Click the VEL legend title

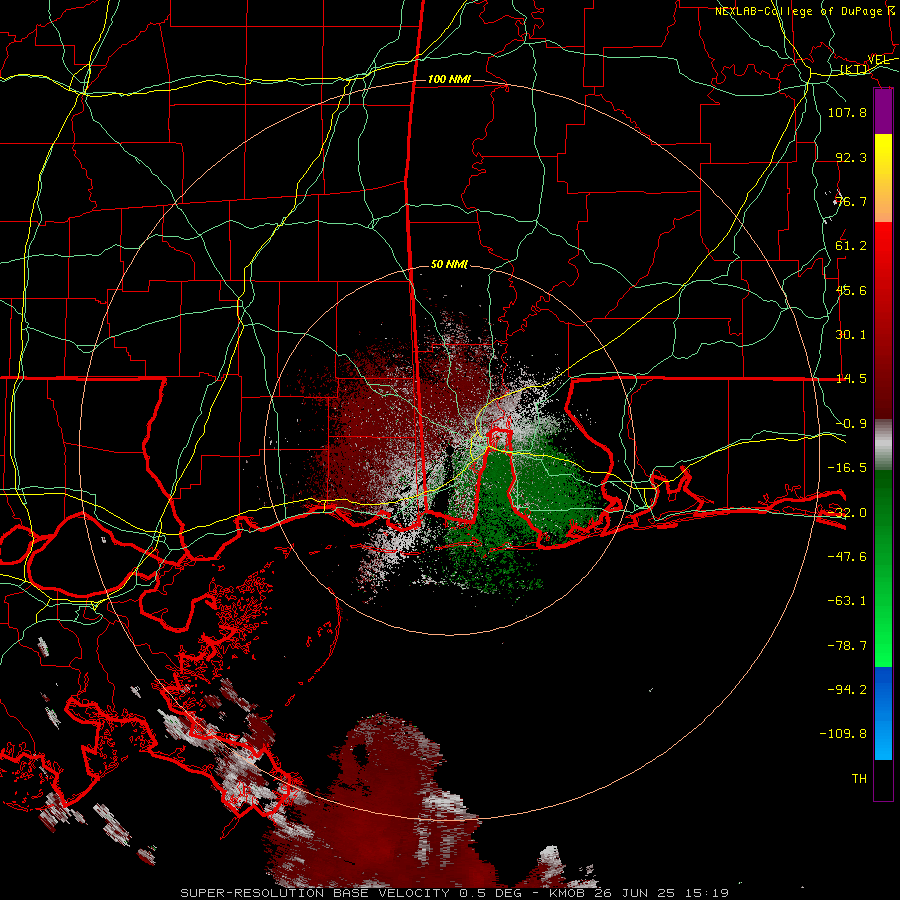pos(878,60)
